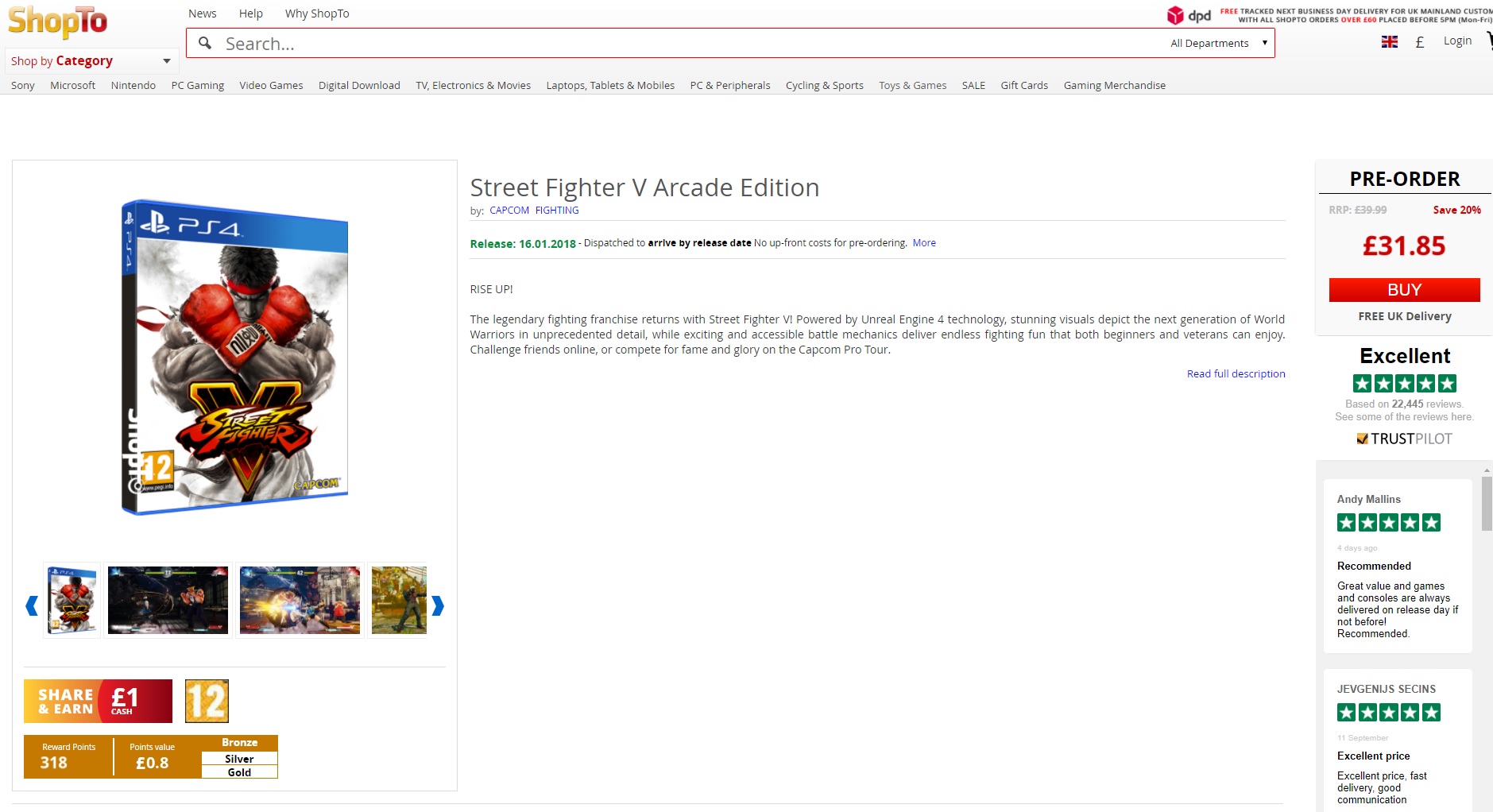Click the Street Fighter V Arcade Edition title
The width and height of the screenshot is (1493, 812).
pyautogui.click(x=644, y=188)
